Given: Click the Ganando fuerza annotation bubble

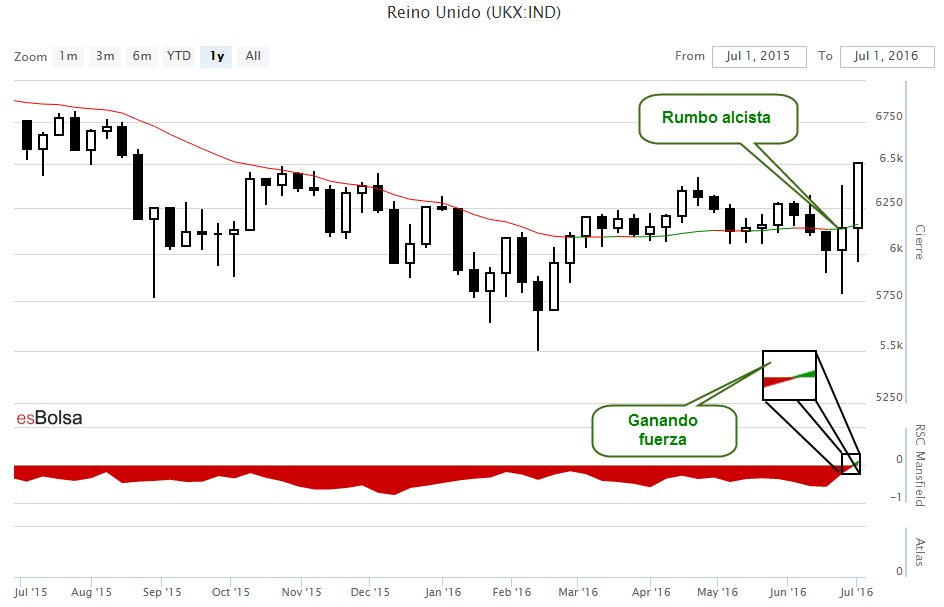Looking at the screenshot, I should [x=664, y=431].
